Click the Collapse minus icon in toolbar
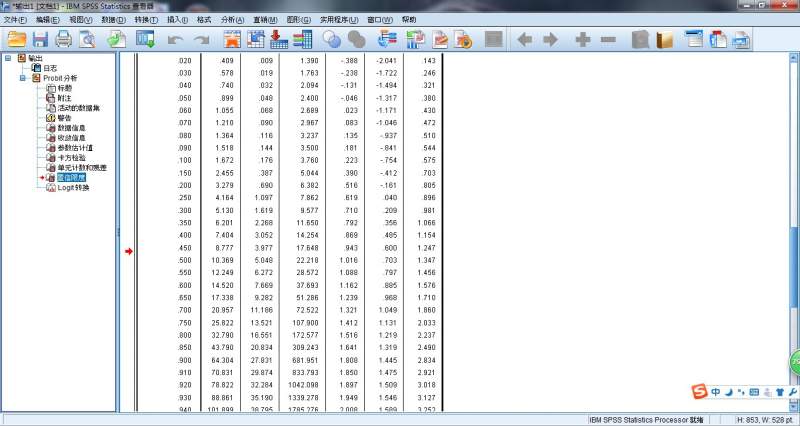Screen dimensions: 800x426 click(608, 39)
